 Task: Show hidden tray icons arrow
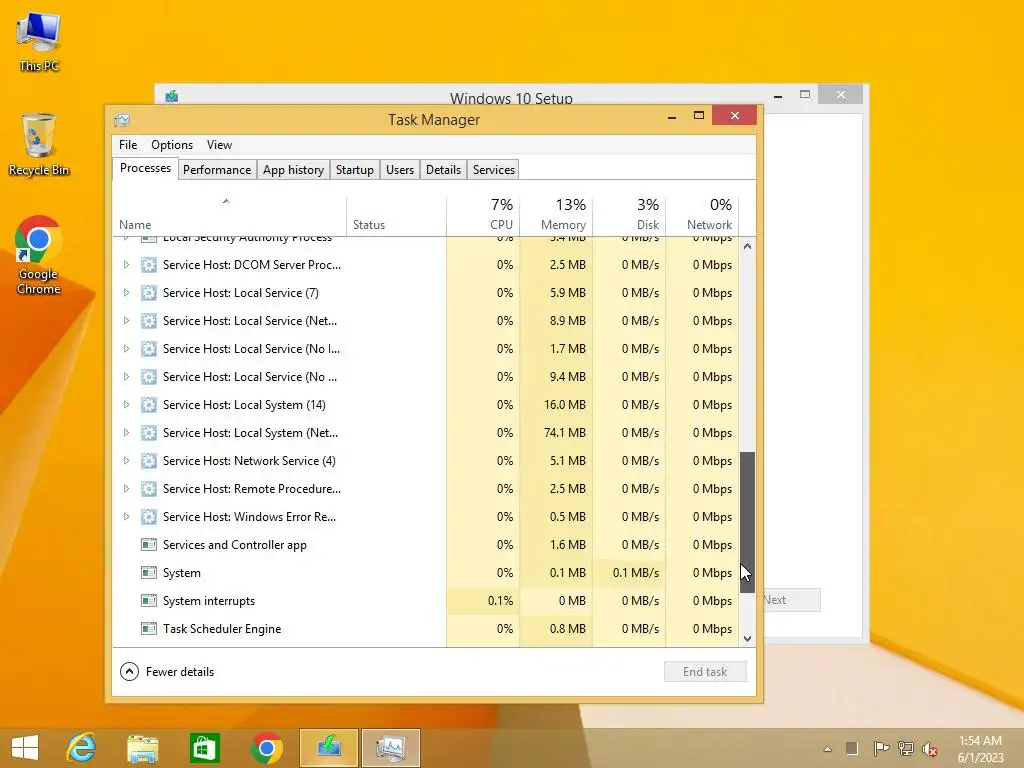(827, 749)
